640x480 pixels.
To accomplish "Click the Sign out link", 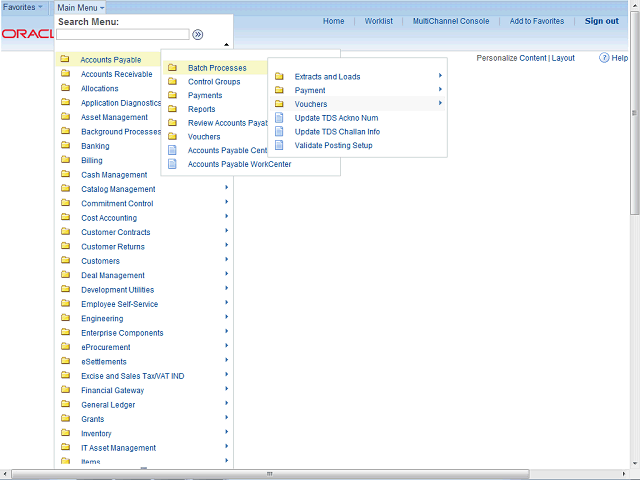I will (601, 21).
